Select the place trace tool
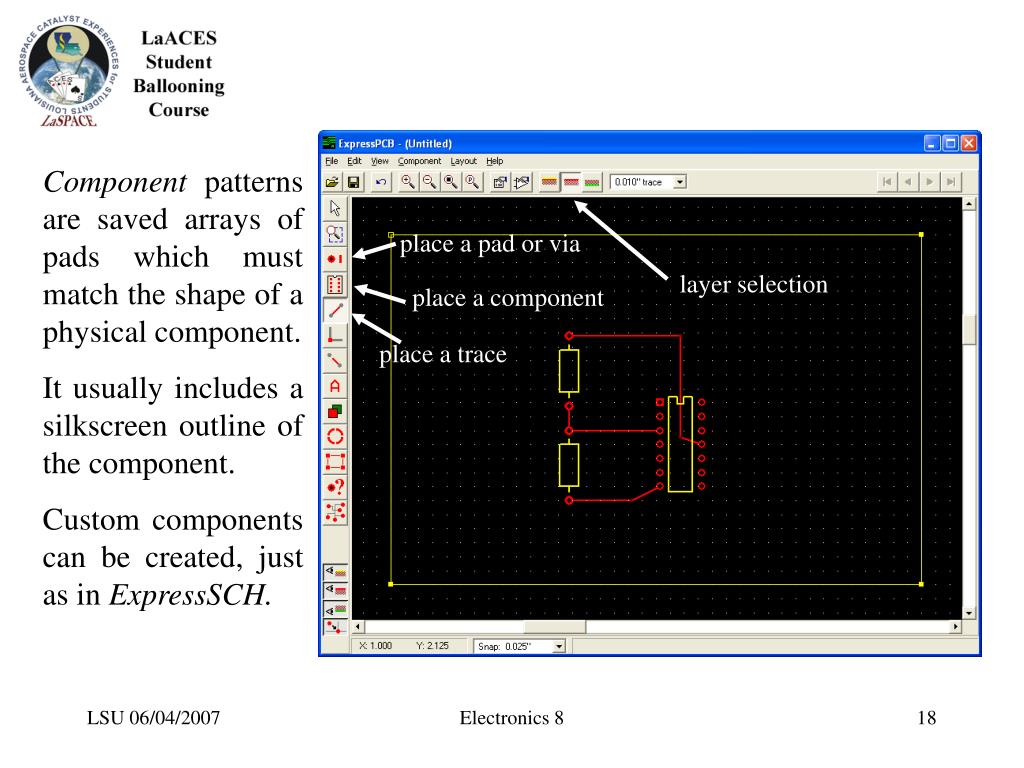 [335, 310]
